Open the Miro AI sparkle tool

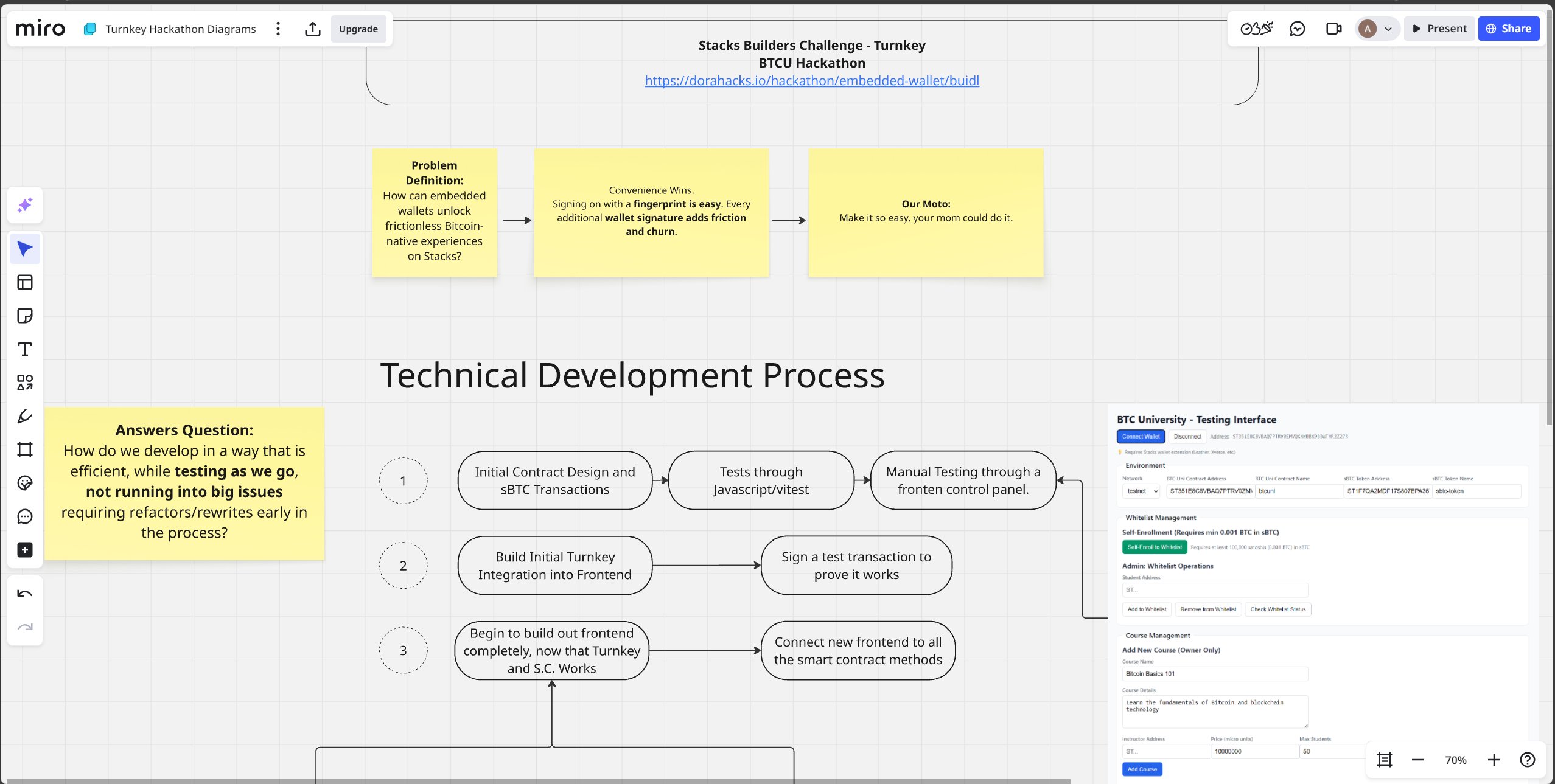[x=25, y=205]
